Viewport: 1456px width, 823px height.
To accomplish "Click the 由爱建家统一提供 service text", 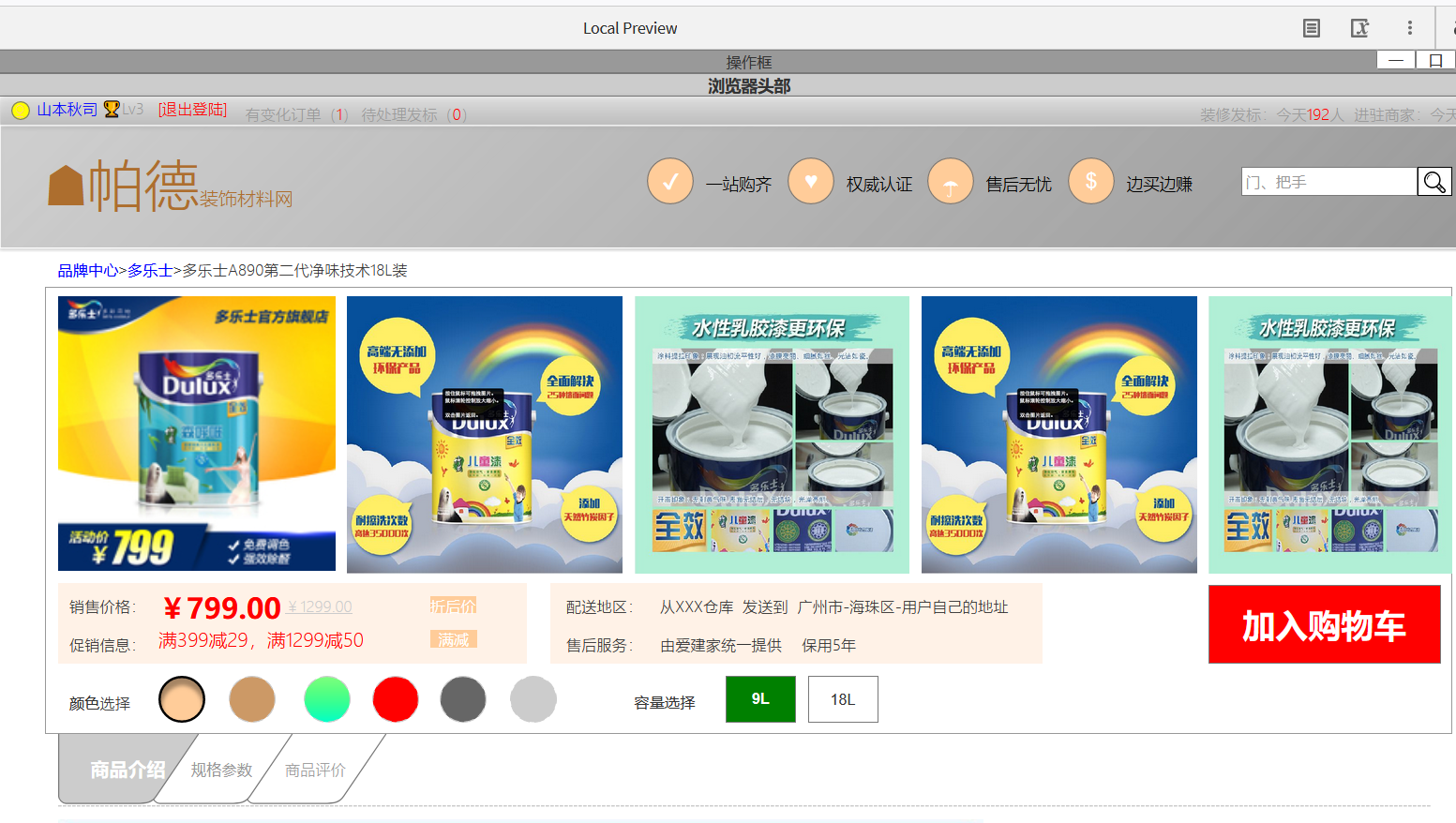I will tap(721, 645).
